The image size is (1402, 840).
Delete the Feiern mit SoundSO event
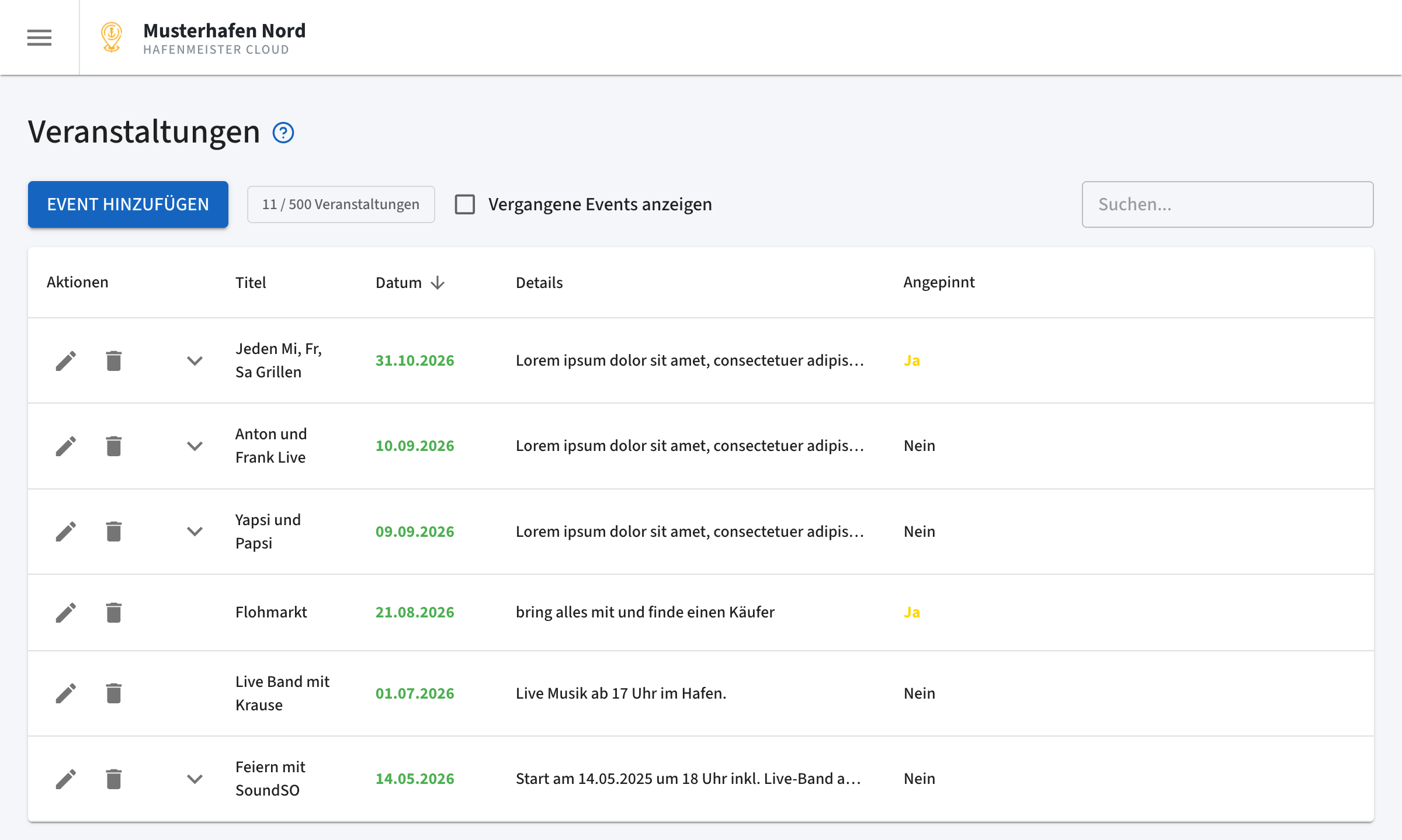113,779
